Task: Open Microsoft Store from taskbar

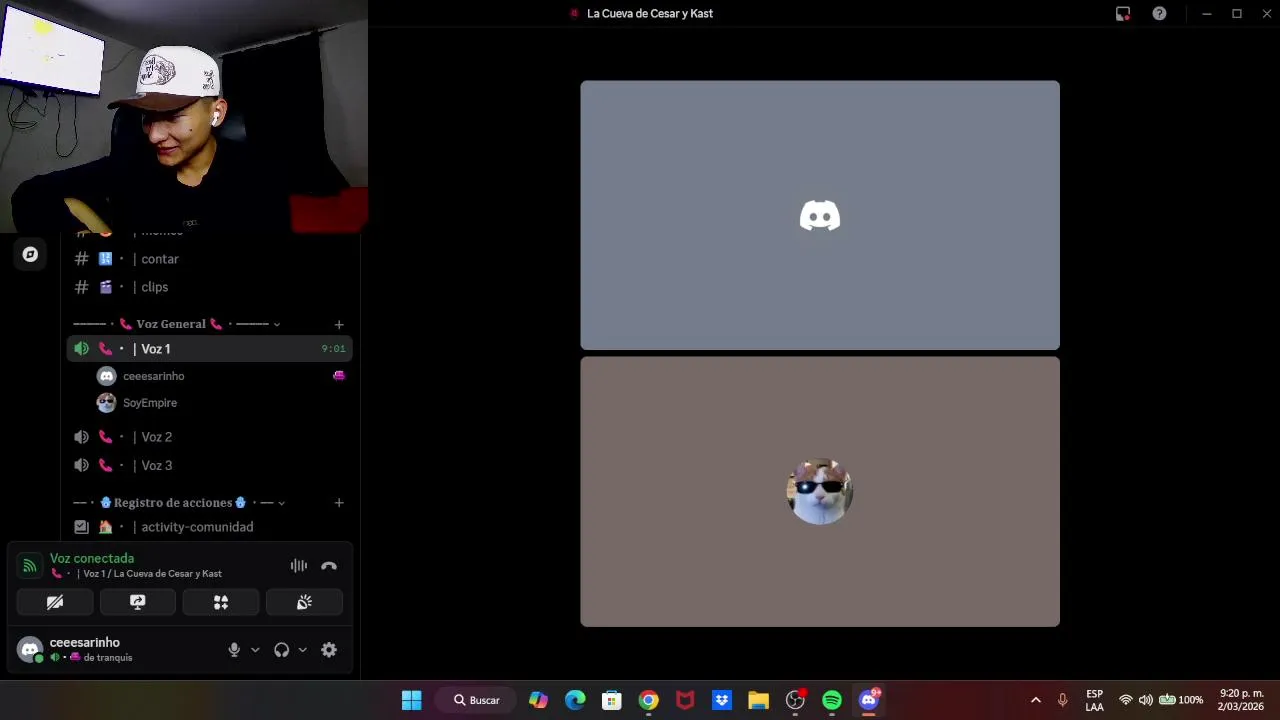Action: (x=612, y=700)
